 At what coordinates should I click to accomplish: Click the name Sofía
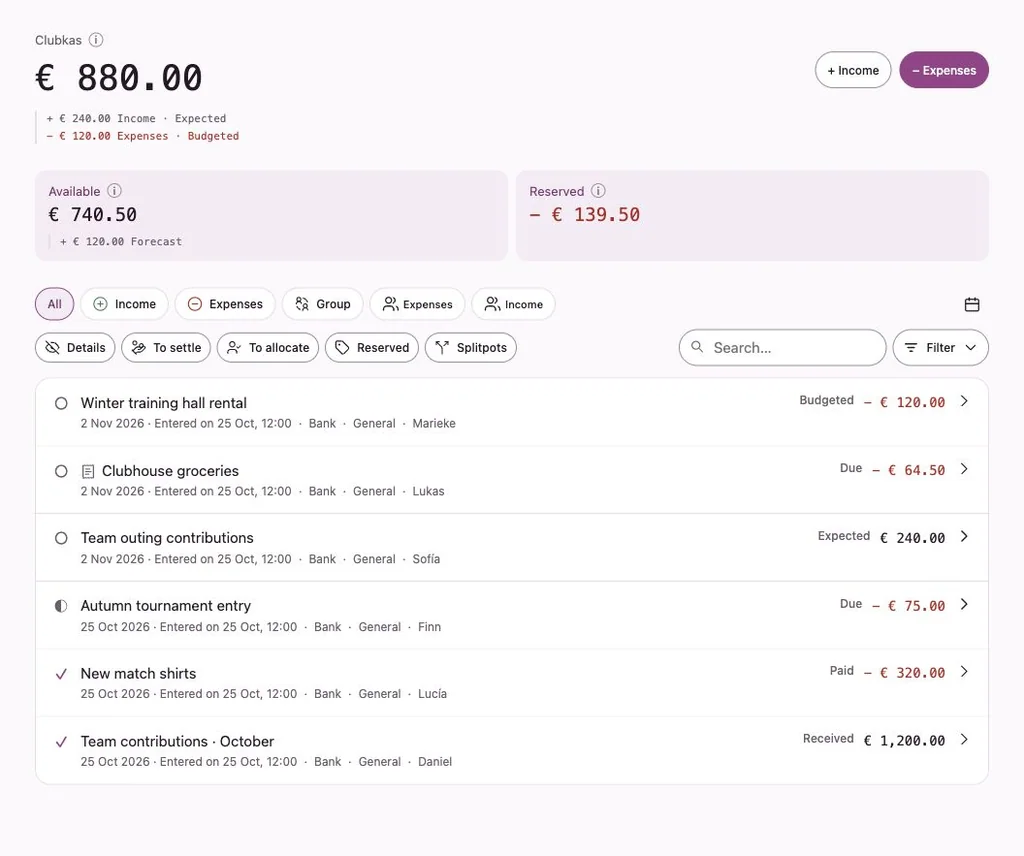click(426, 559)
